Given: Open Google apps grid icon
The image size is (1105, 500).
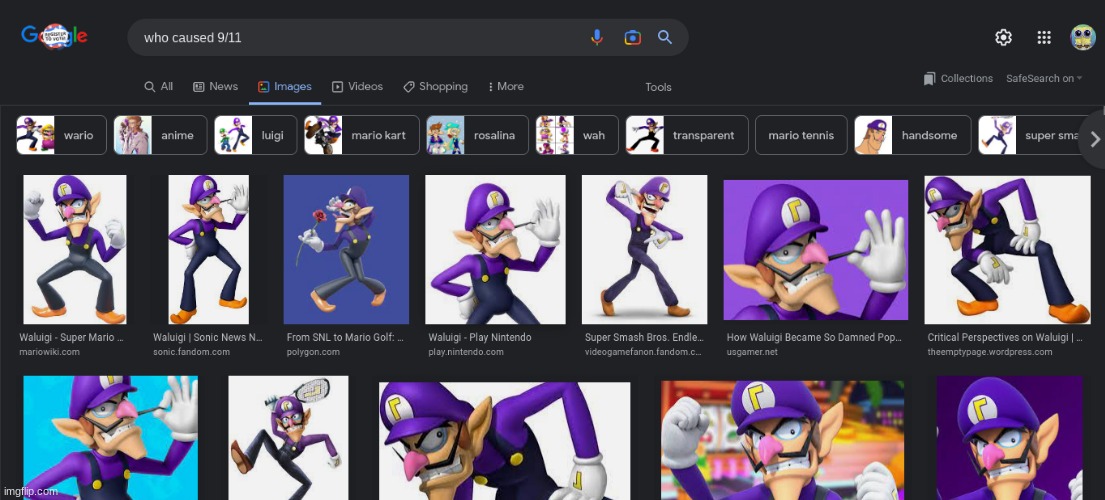Looking at the screenshot, I should pyautogui.click(x=1044, y=37).
